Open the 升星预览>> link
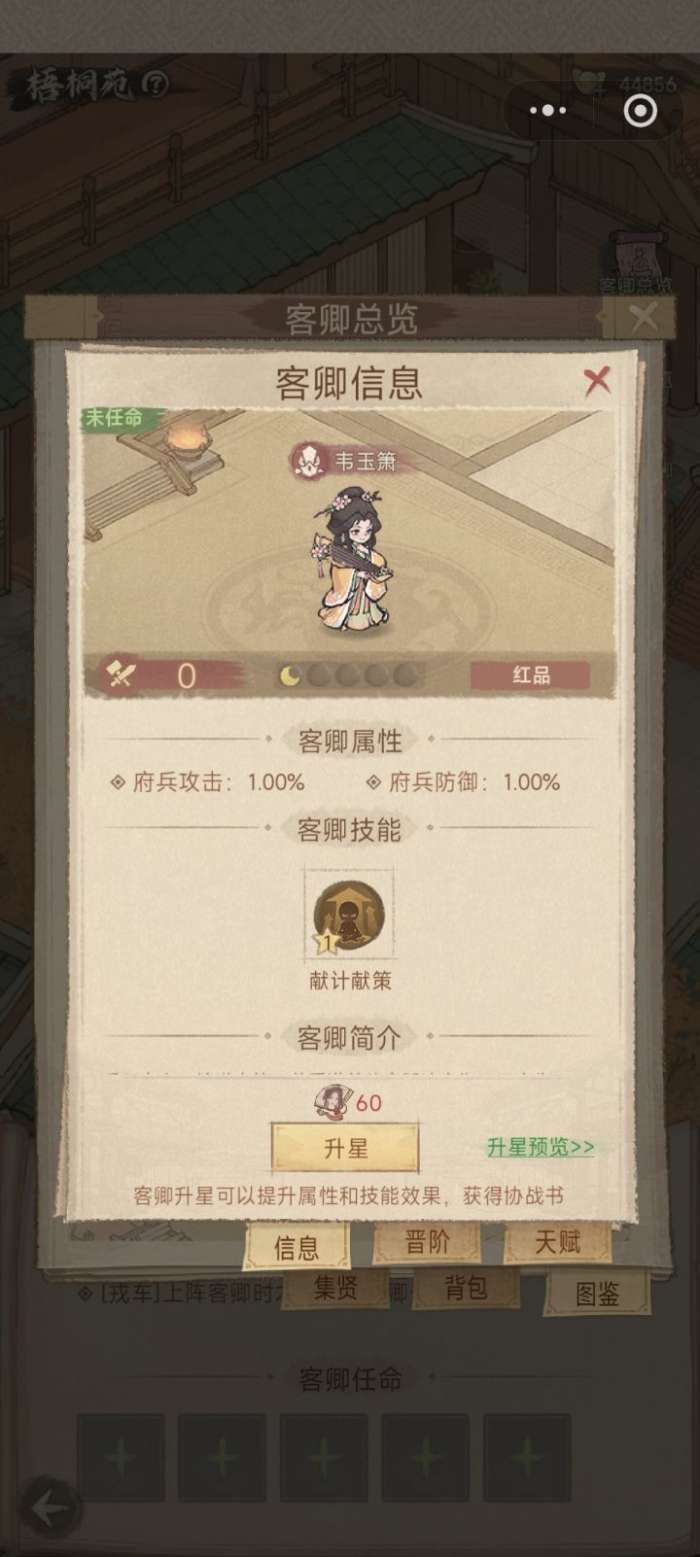Viewport: 700px width, 1557px height. 540,1148
